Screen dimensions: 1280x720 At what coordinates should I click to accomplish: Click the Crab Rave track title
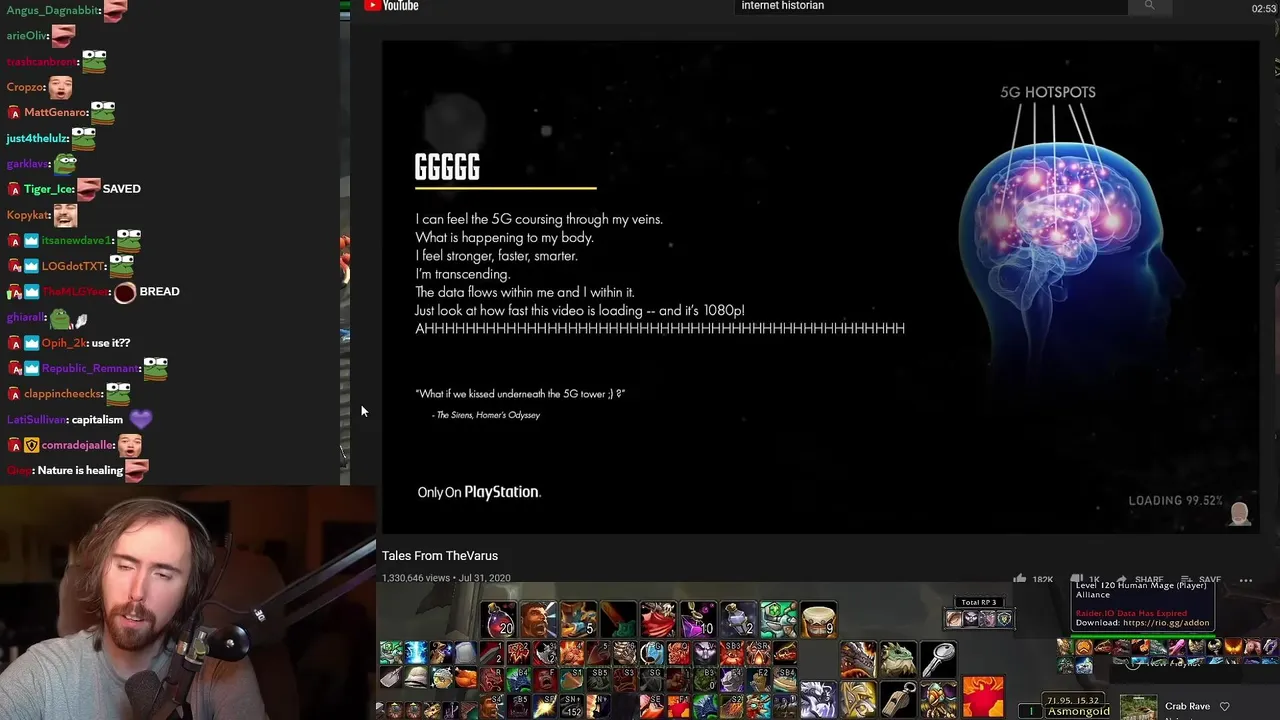1187,707
